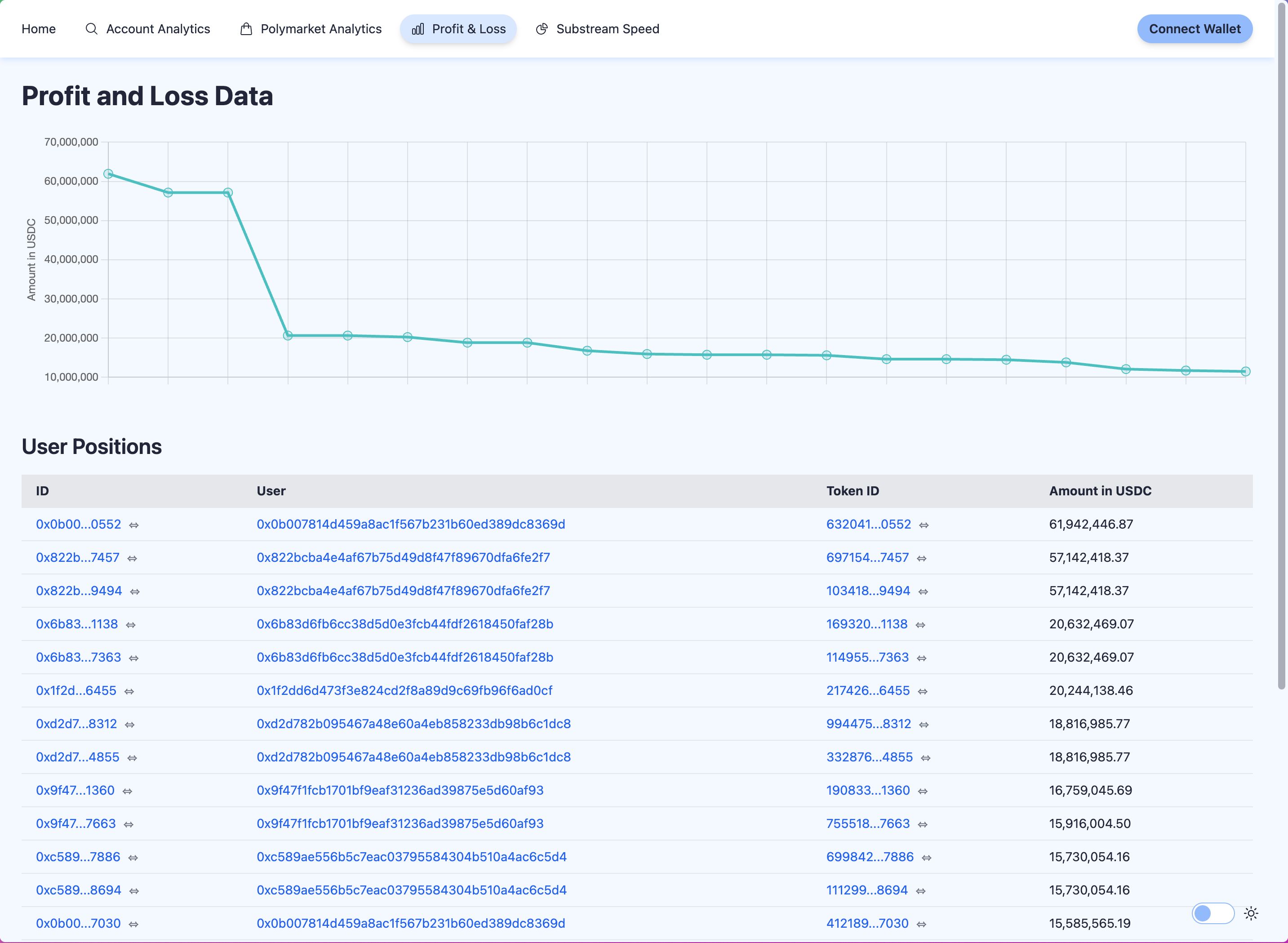The image size is (1288, 943).
Task: Click the Token ID column header
Action: tap(853, 491)
